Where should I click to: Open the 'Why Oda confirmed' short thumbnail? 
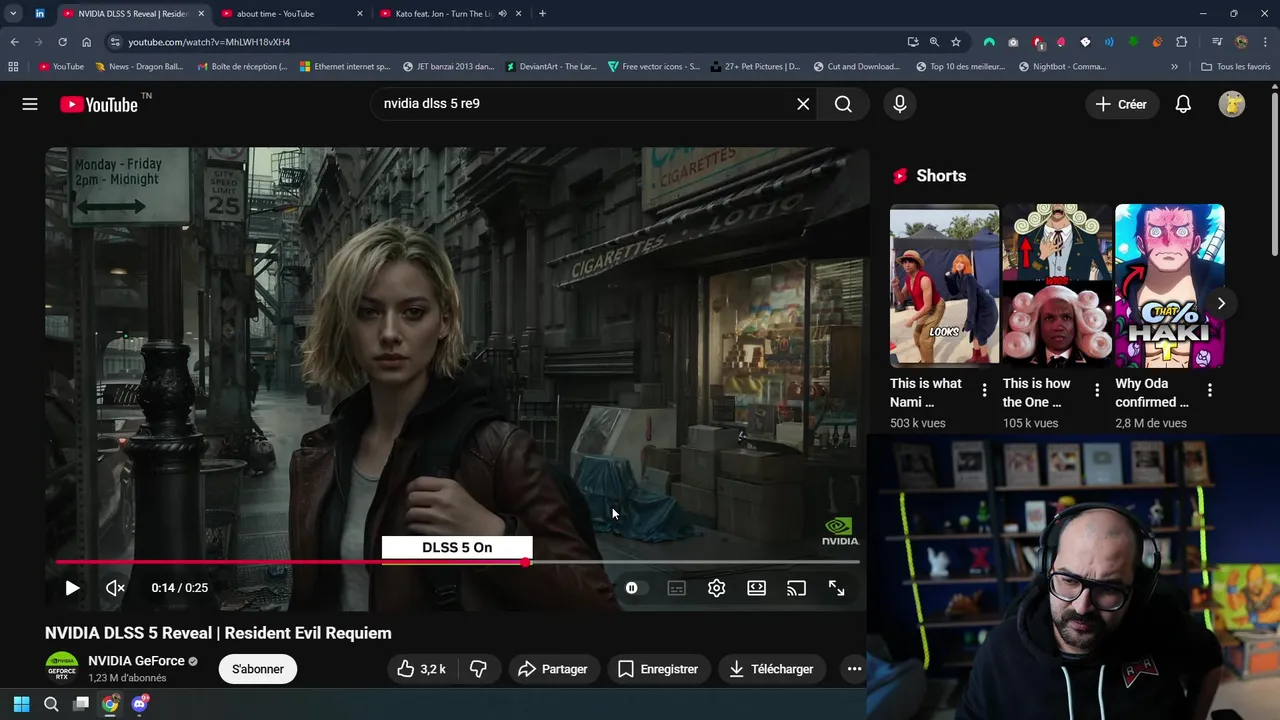click(x=1170, y=285)
